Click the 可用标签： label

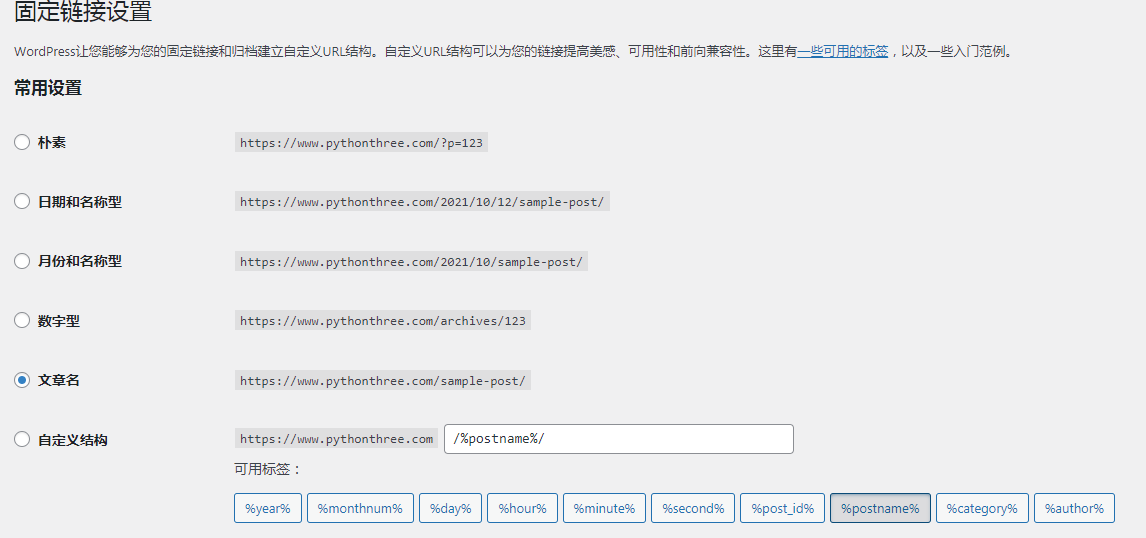click(x=267, y=469)
